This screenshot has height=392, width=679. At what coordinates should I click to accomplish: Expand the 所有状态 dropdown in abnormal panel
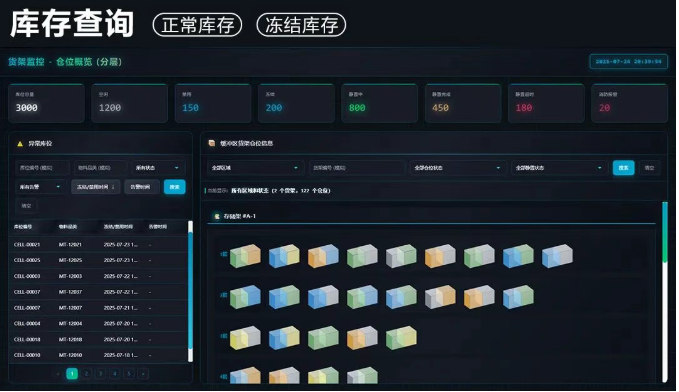[x=158, y=168]
